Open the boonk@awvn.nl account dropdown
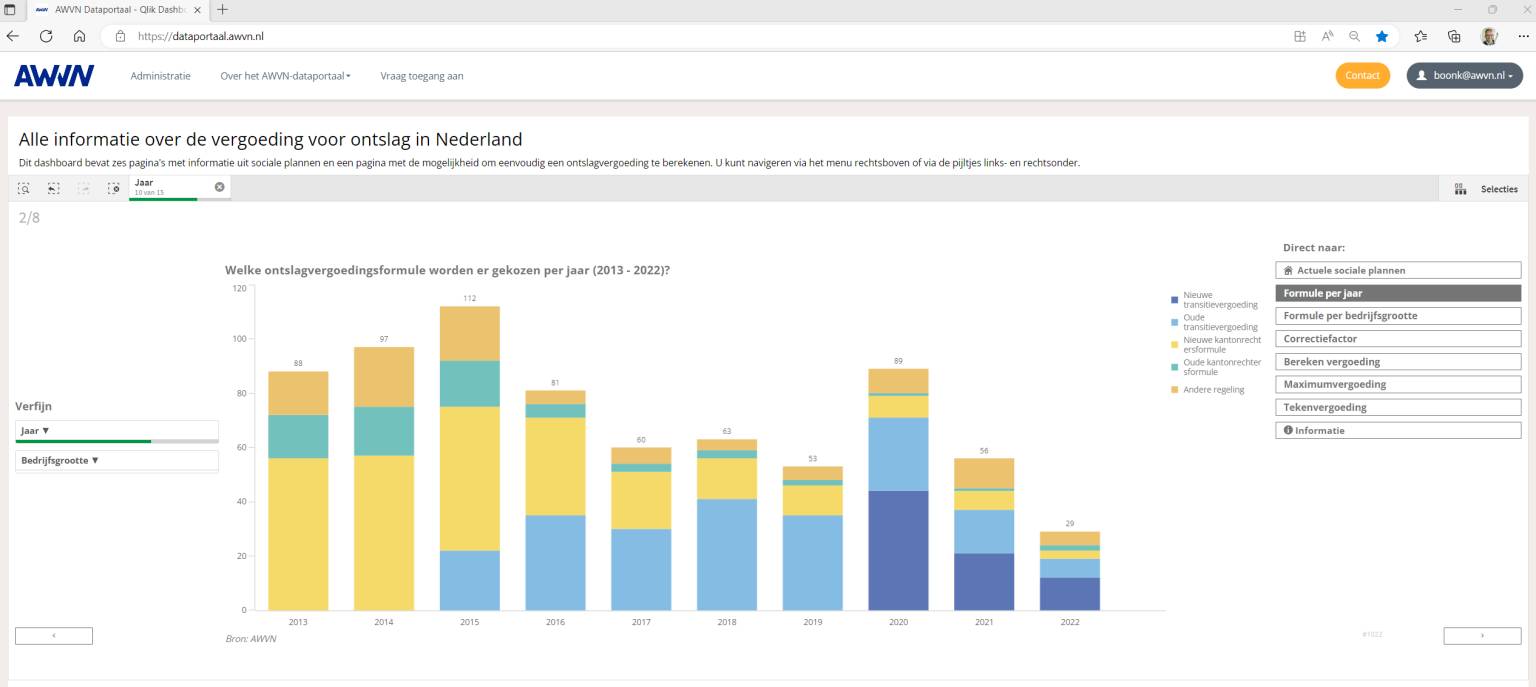This screenshot has width=1536, height=687. coord(1464,76)
